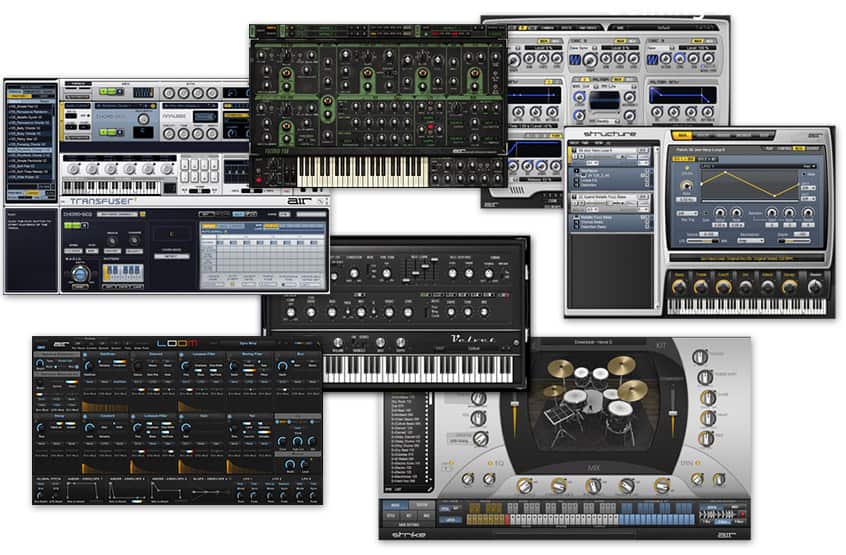846x555 pixels.
Task: Click the red power button at Vacuum's lower left
Action: [258, 180]
